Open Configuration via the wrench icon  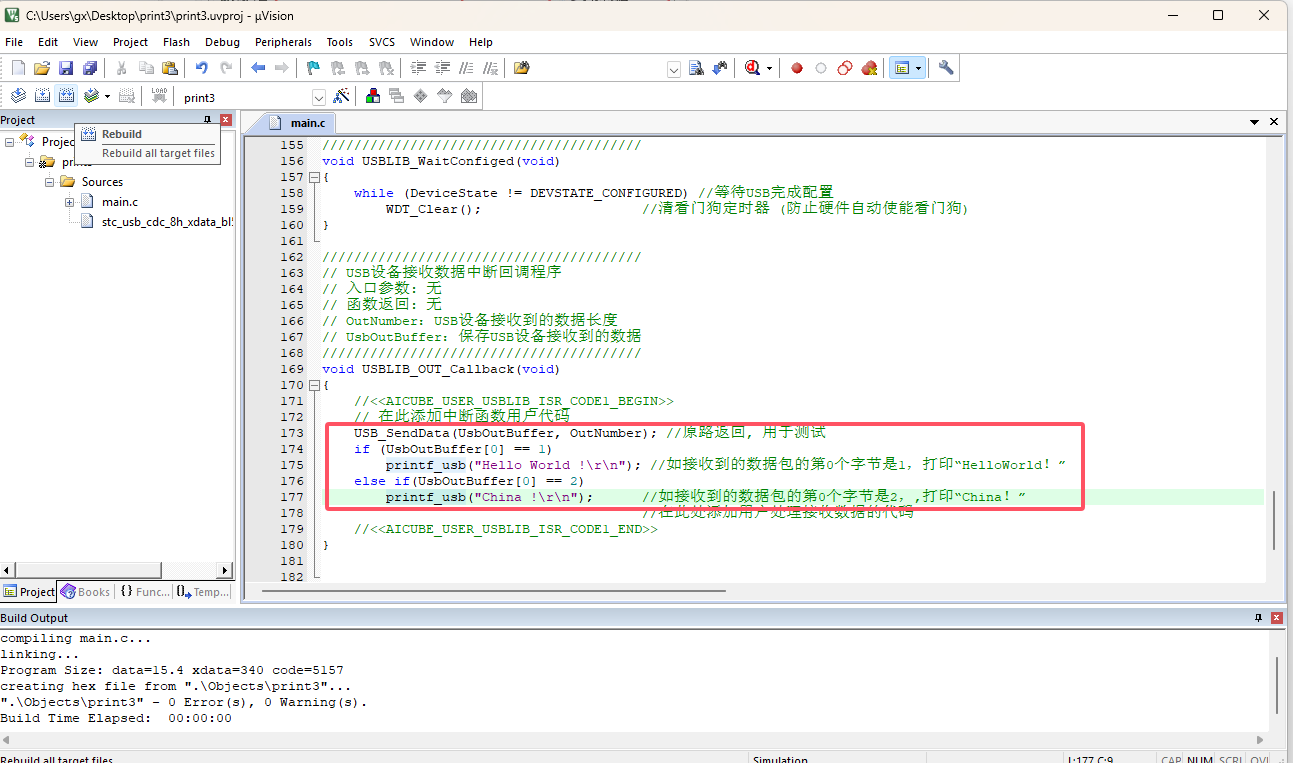click(946, 68)
